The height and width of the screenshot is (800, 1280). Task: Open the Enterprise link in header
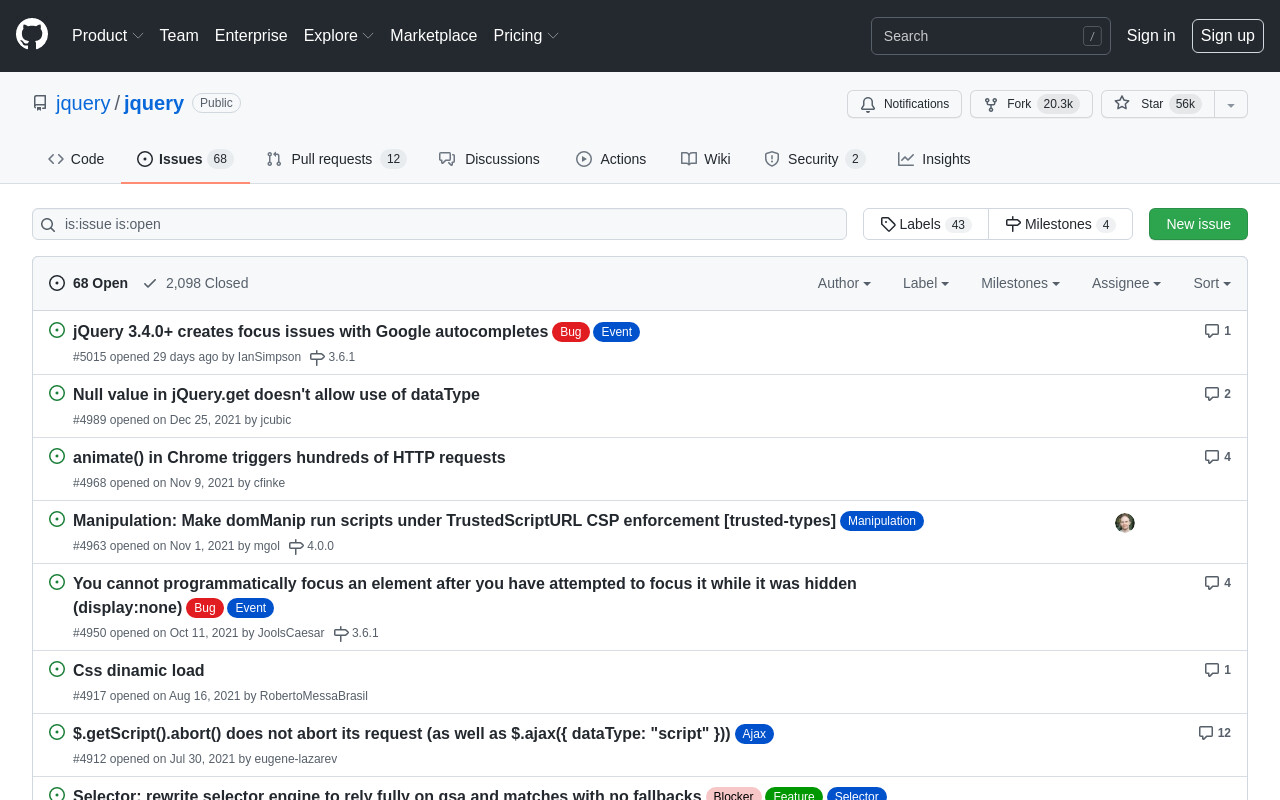pos(251,36)
